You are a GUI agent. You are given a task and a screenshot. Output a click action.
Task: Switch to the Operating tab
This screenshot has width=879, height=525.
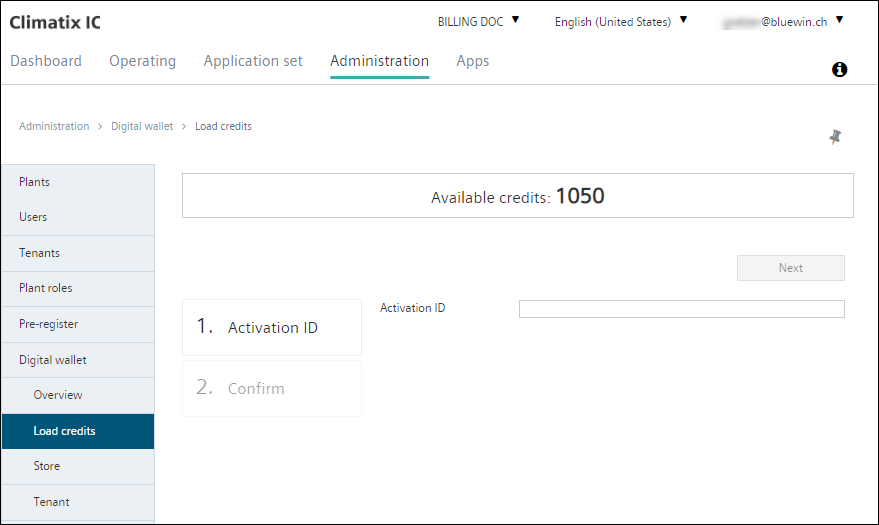(x=142, y=61)
